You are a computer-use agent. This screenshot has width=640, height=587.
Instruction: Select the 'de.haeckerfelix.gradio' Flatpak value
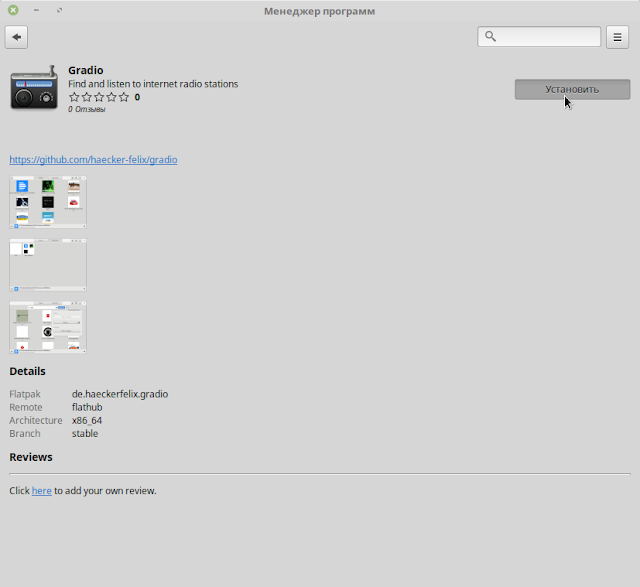point(120,394)
